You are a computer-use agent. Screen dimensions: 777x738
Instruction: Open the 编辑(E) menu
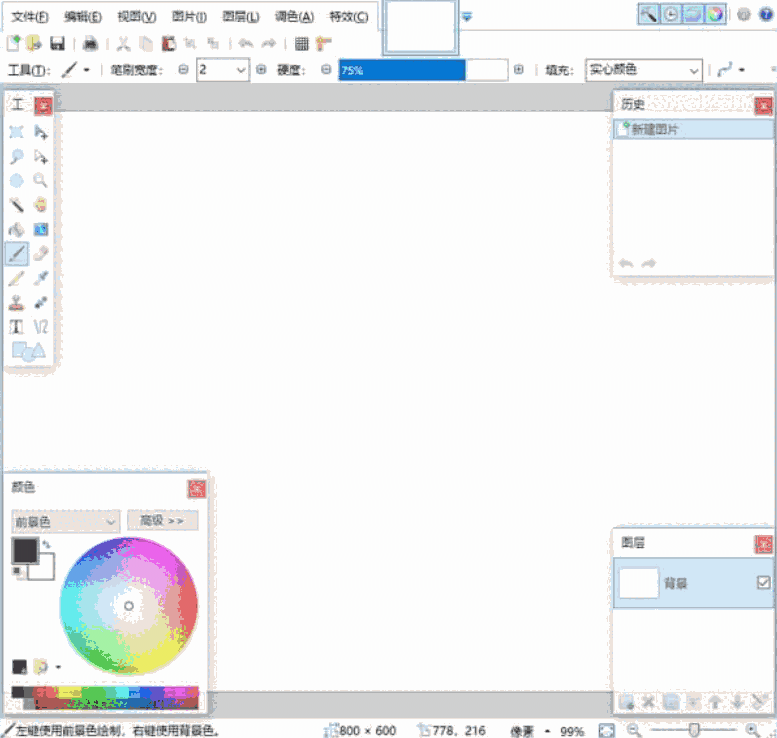point(83,17)
